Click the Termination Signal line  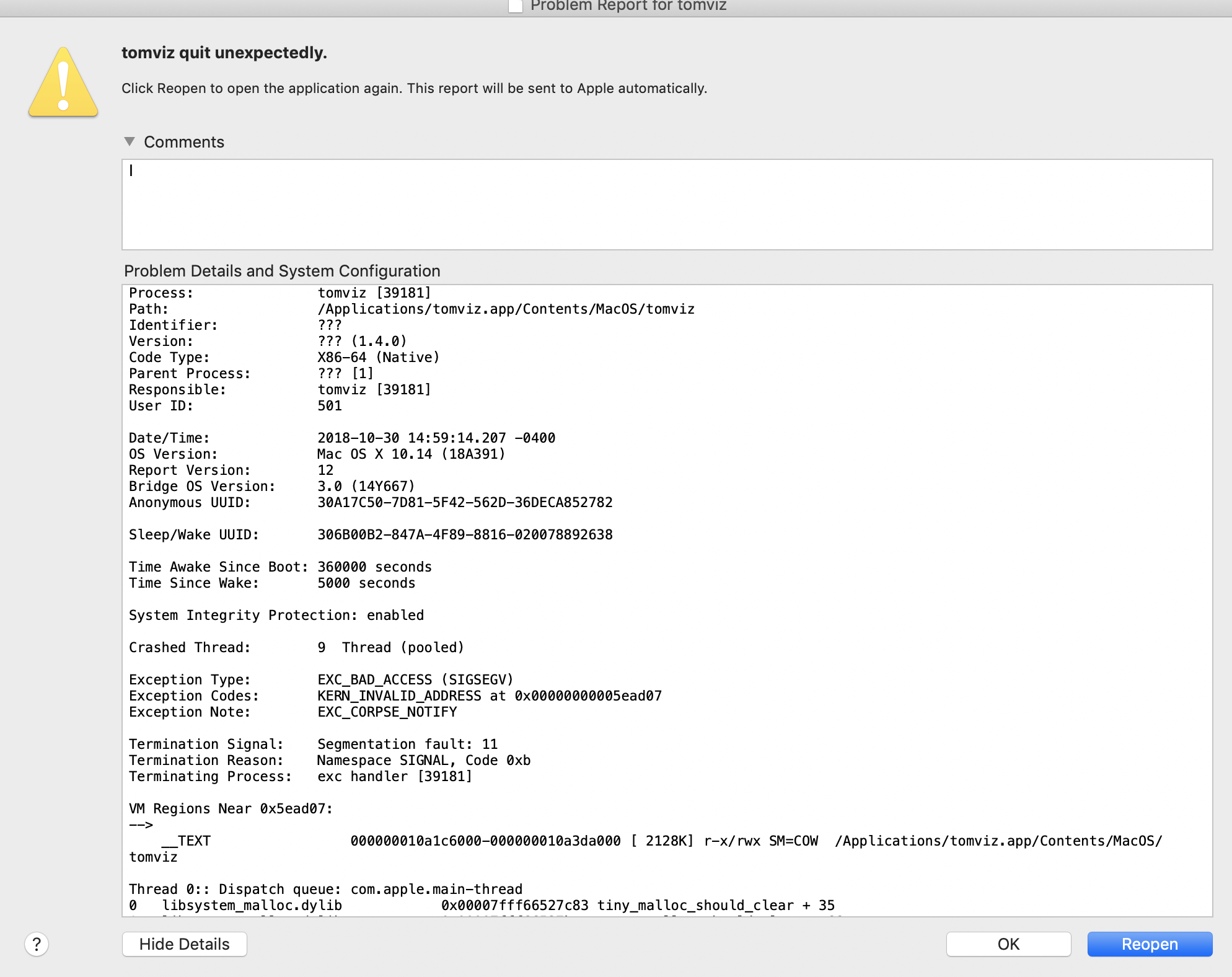(314, 744)
